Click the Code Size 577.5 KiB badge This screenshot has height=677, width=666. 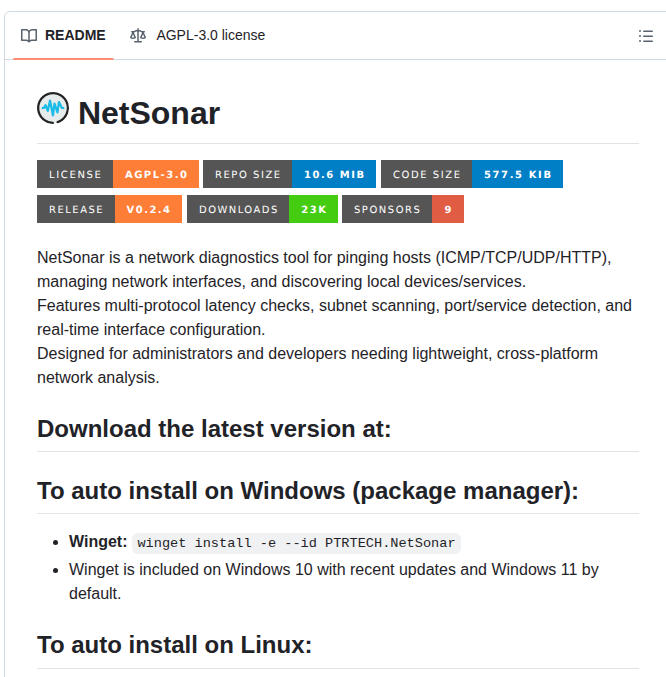pos(472,174)
